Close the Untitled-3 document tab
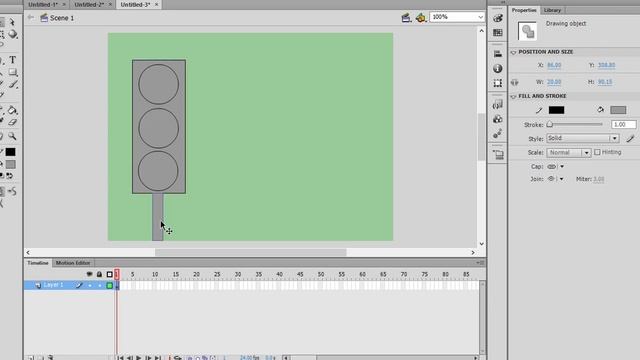Viewport: 640px width, 360px height. click(x=156, y=4)
